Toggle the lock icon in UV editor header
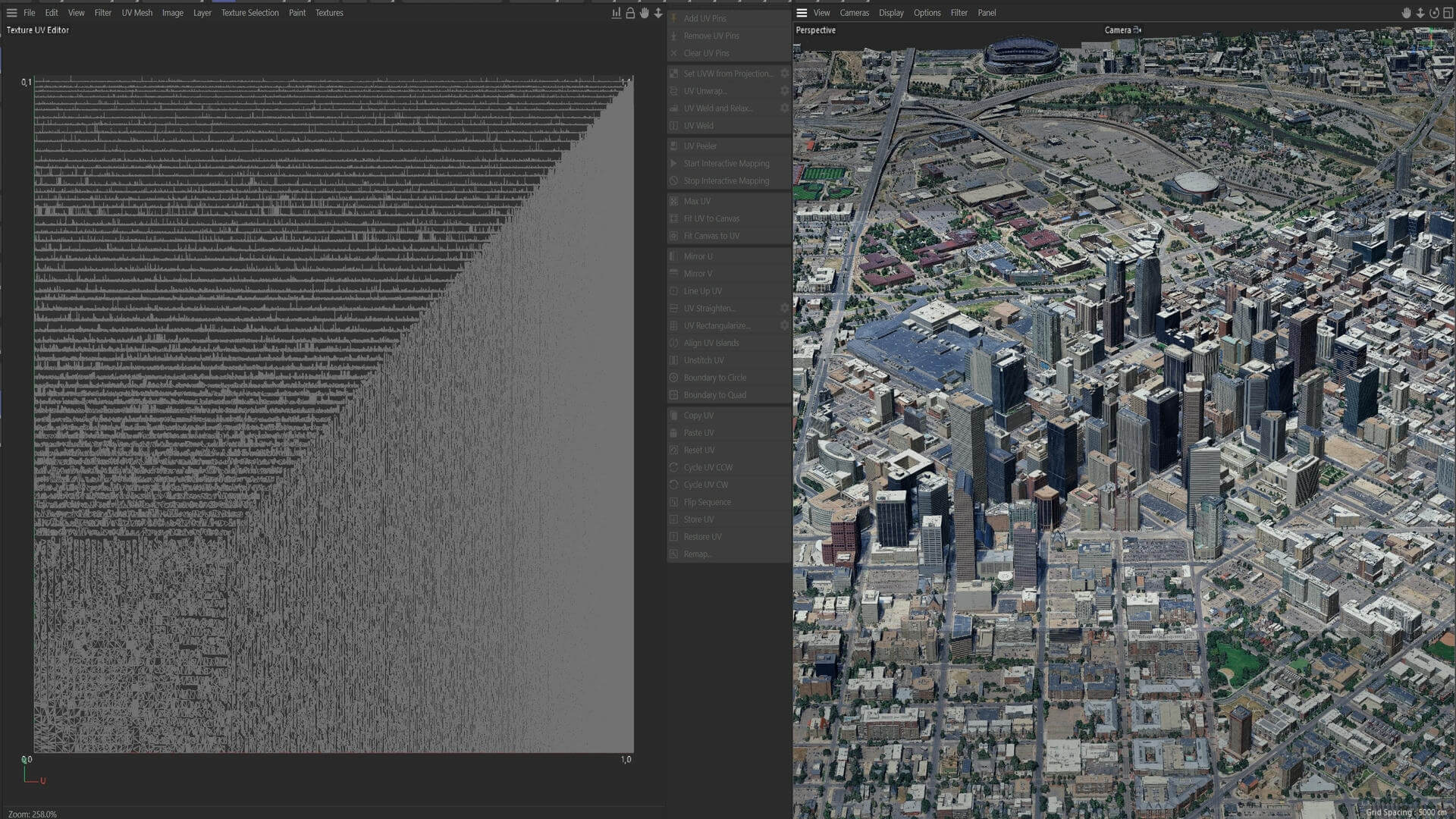The height and width of the screenshot is (819, 1456). [x=630, y=13]
